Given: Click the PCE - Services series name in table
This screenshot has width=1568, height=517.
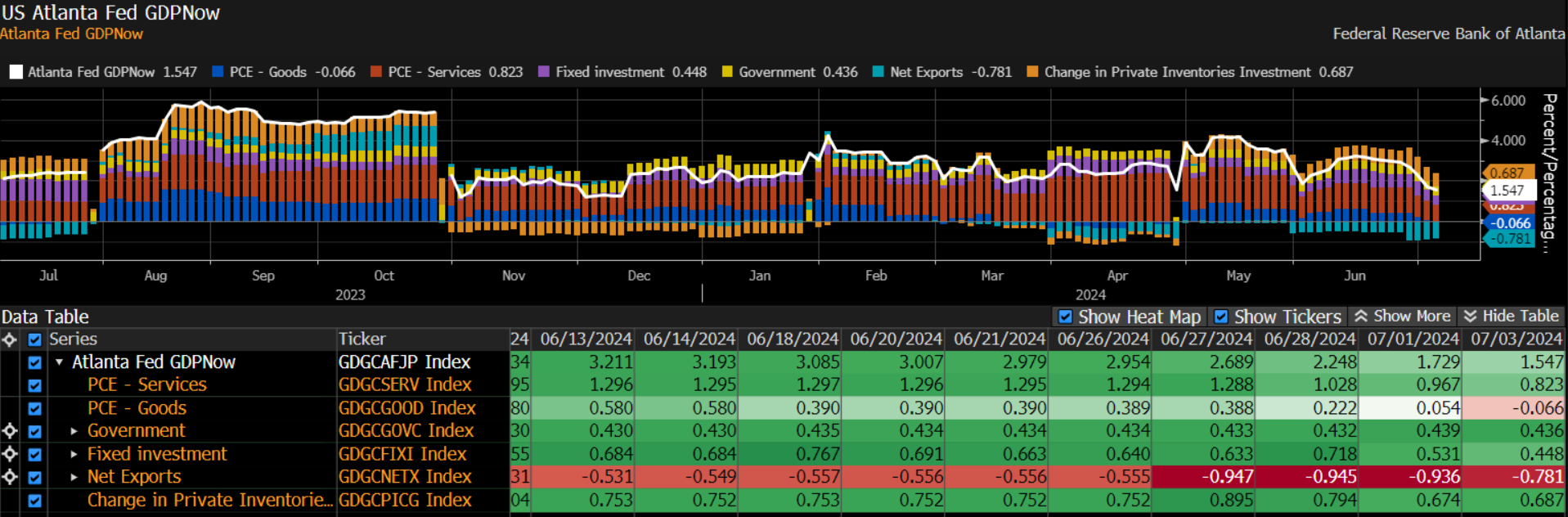Looking at the screenshot, I should point(147,385).
